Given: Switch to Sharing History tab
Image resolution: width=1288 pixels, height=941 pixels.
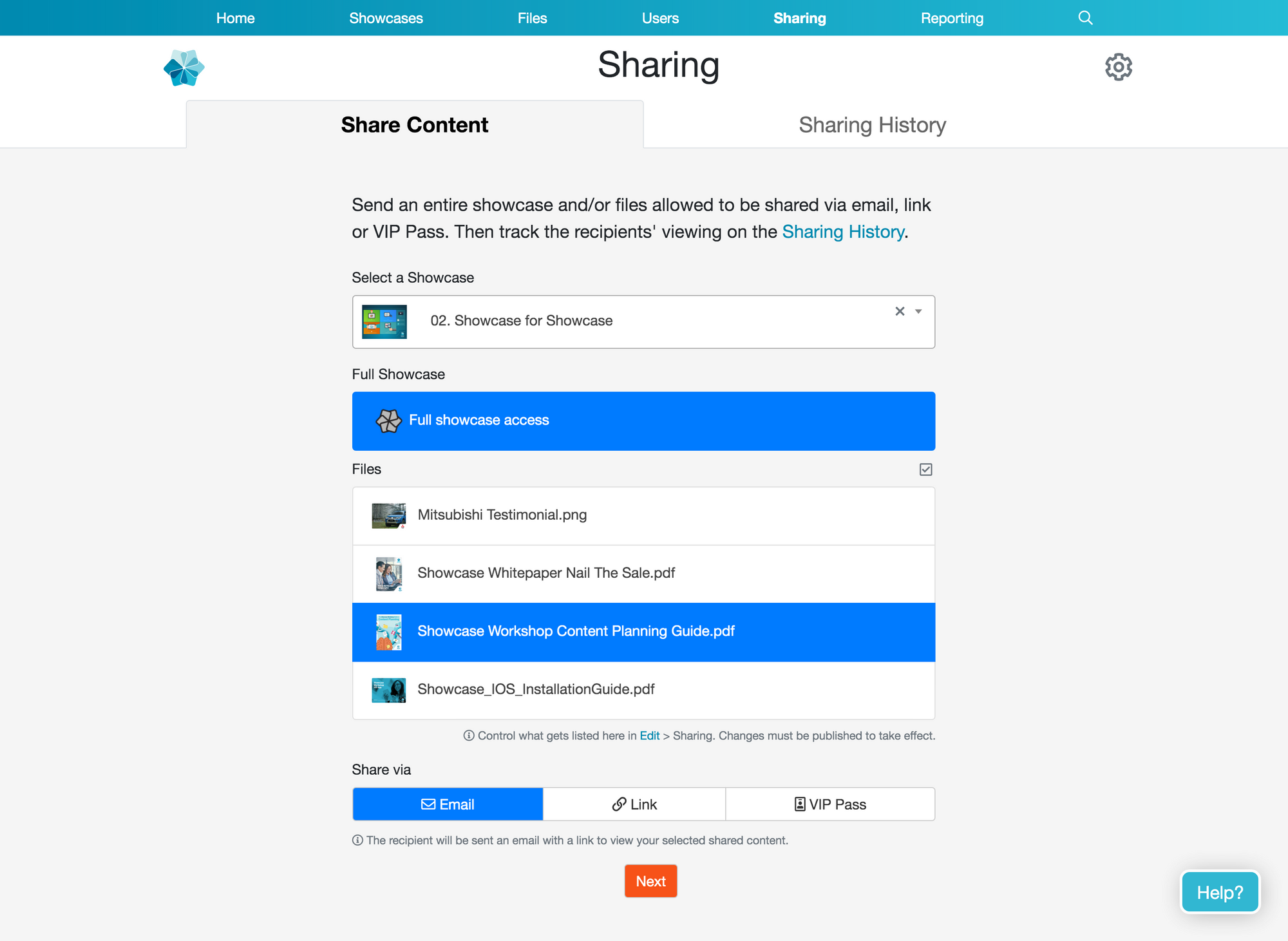Looking at the screenshot, I should 872,125.
